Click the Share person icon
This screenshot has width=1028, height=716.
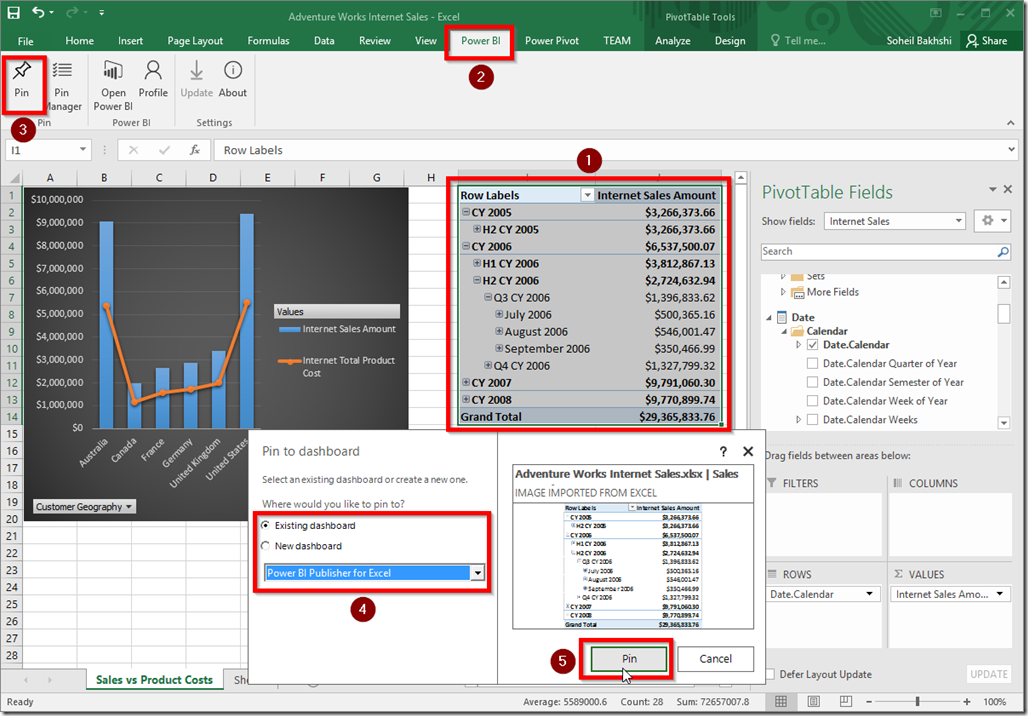pos(972,41)
